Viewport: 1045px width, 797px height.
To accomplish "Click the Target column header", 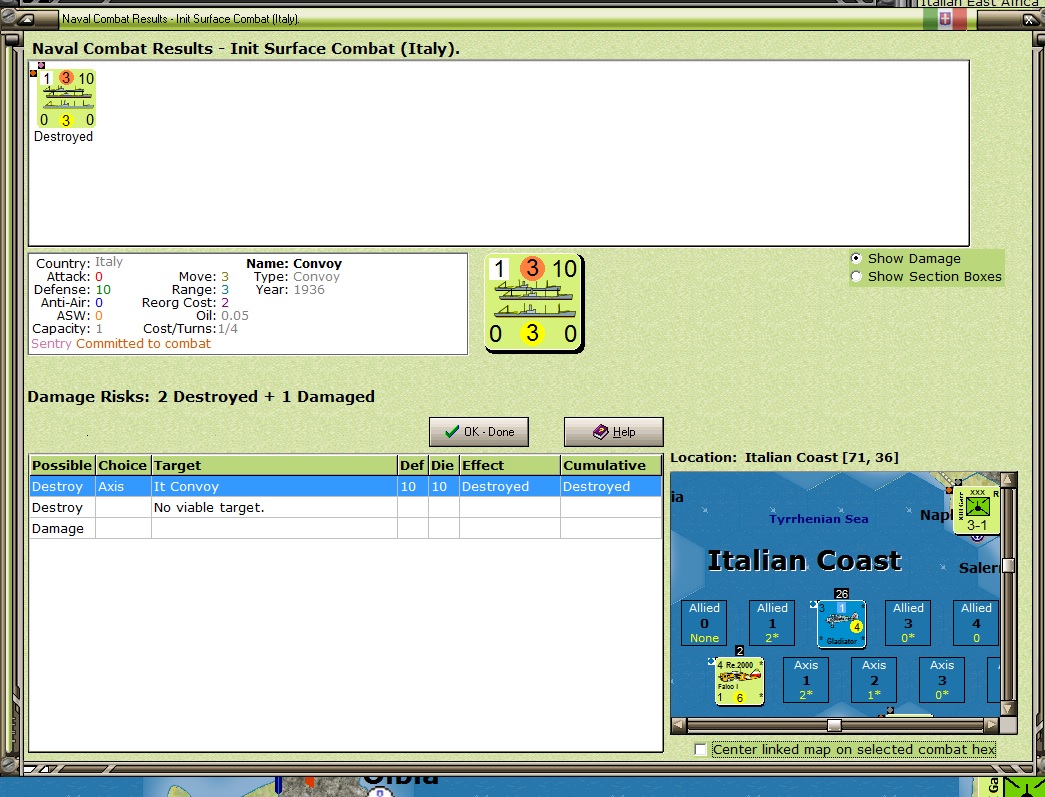I will [274, 465].
